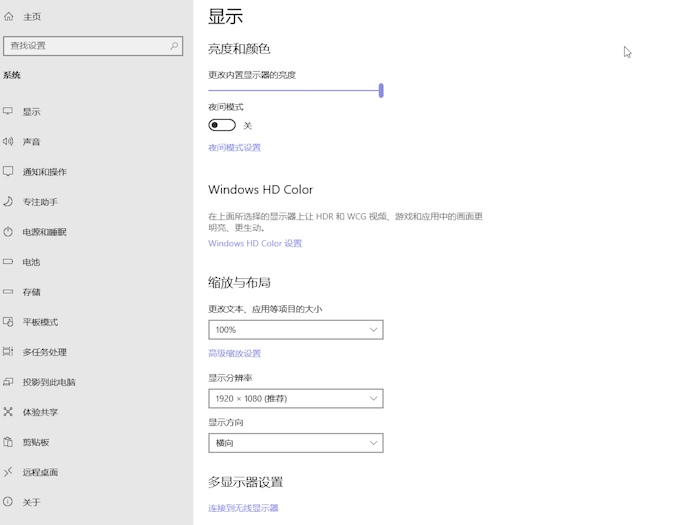Click the 缩放与布局 heading
The image size is (700, 525).
(239, 283)
